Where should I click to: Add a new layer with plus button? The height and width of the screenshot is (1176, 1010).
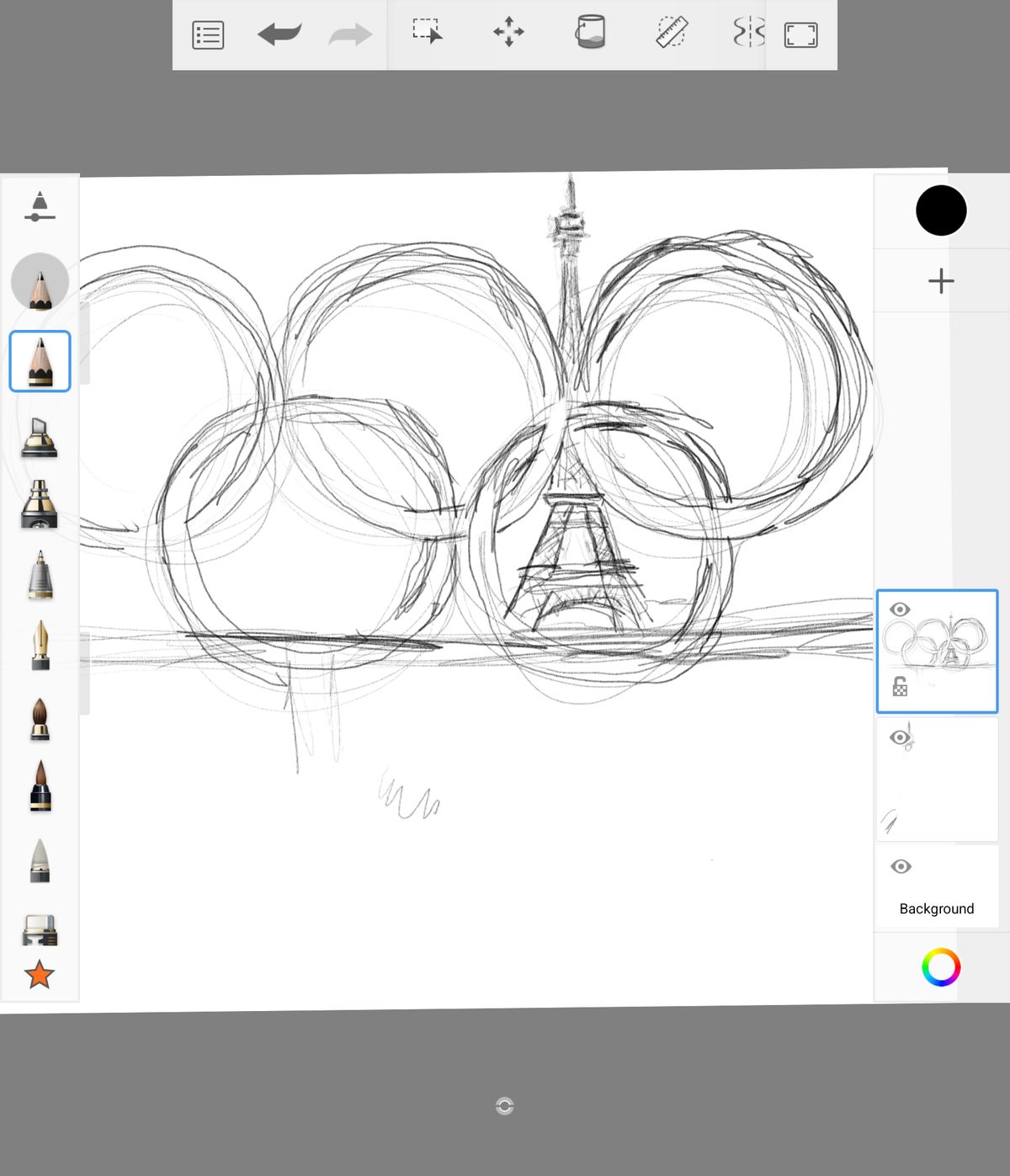click(941, 281)
